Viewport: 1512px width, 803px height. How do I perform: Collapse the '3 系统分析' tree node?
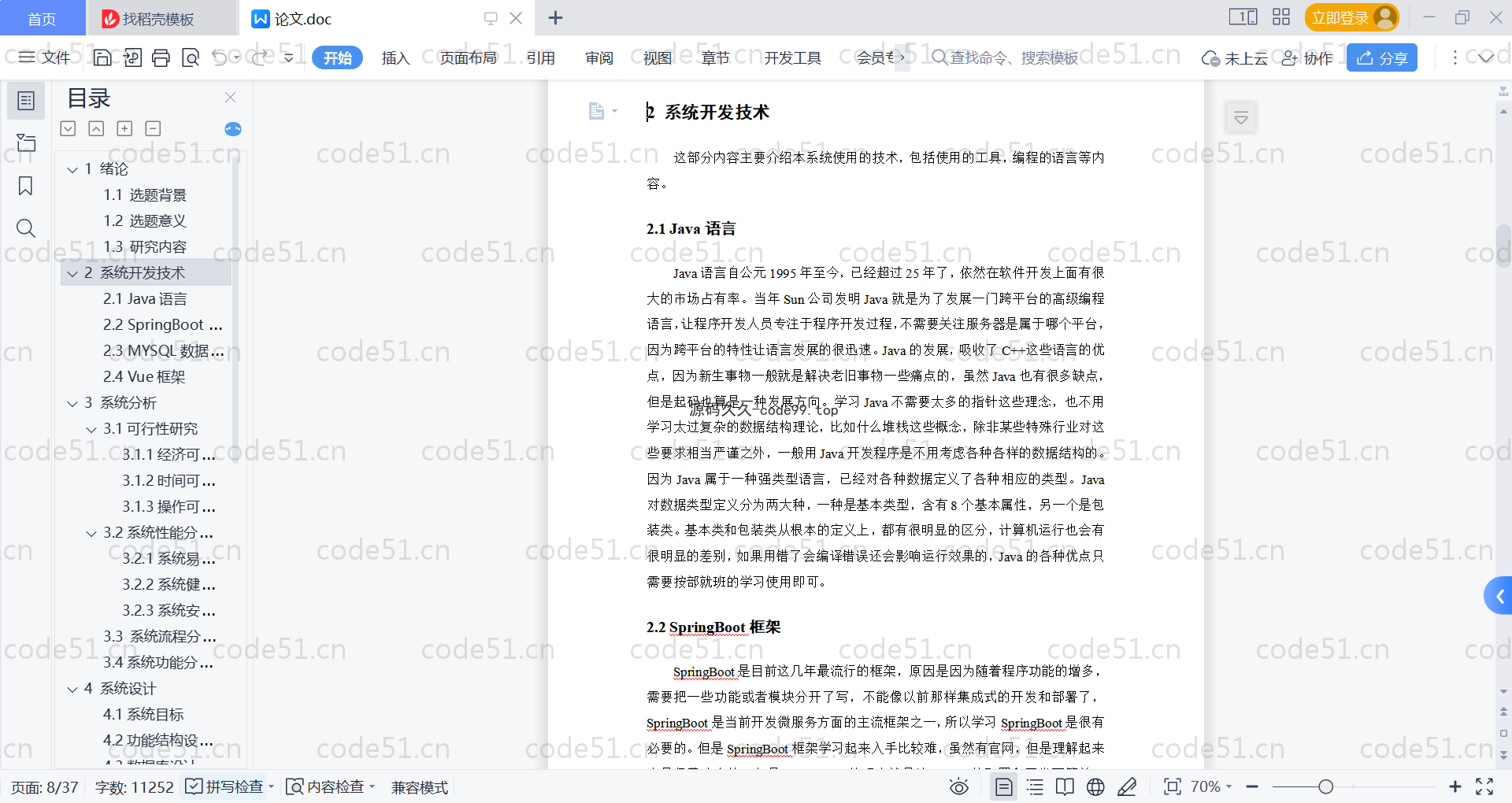coord(72,403)
